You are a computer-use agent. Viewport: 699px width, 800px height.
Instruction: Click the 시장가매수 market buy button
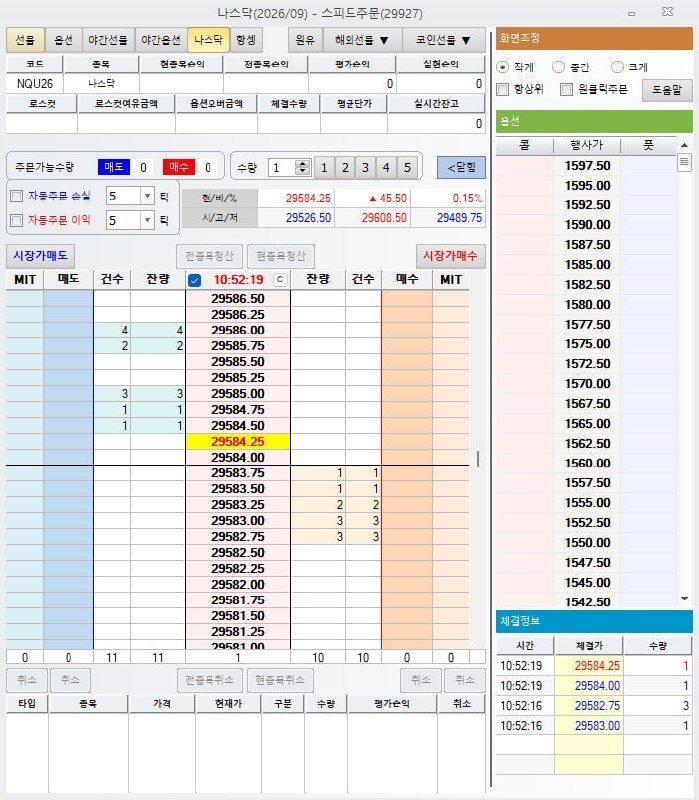[451, 256]
